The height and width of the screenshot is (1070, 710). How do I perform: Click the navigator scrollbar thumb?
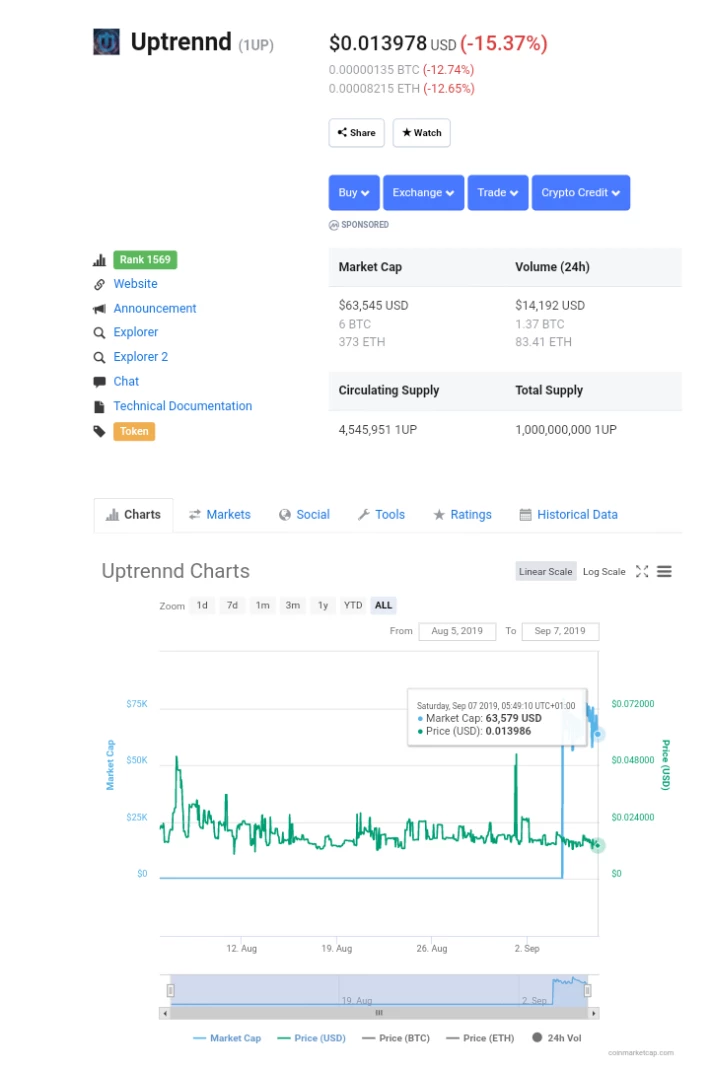380,1013
